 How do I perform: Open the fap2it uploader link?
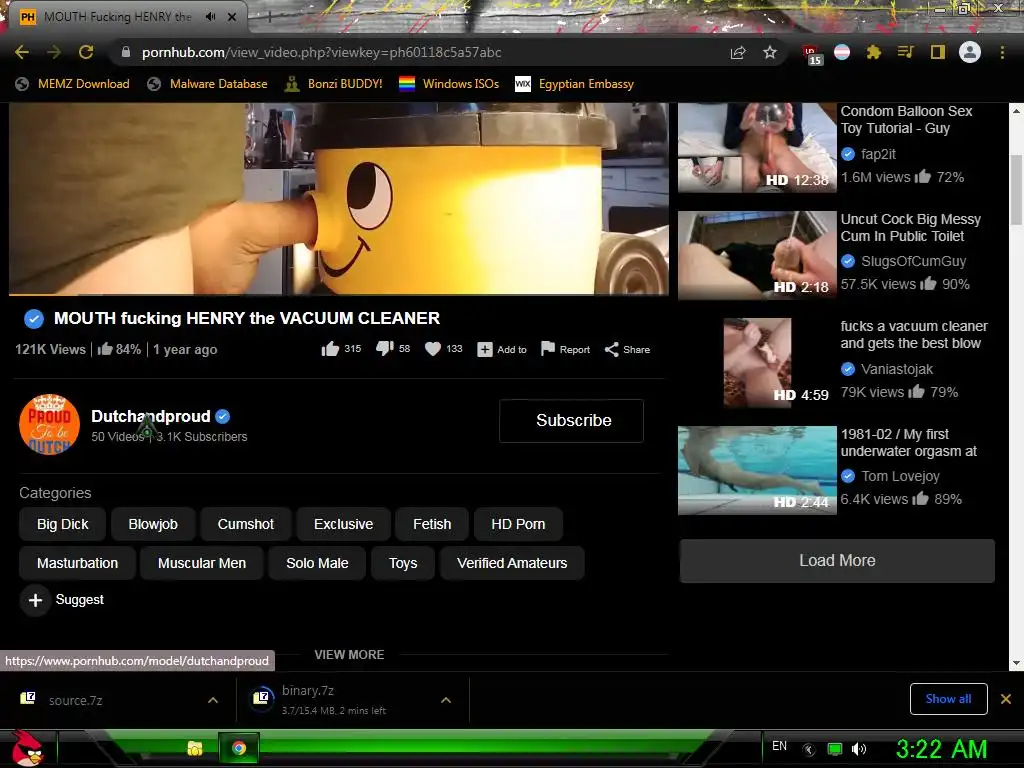tap(878, 154)
